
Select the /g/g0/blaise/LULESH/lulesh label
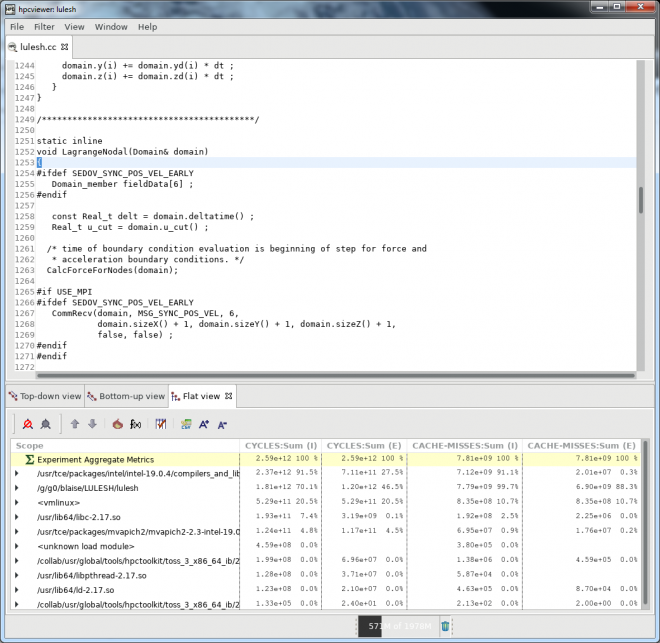click(x=88, y=488)
